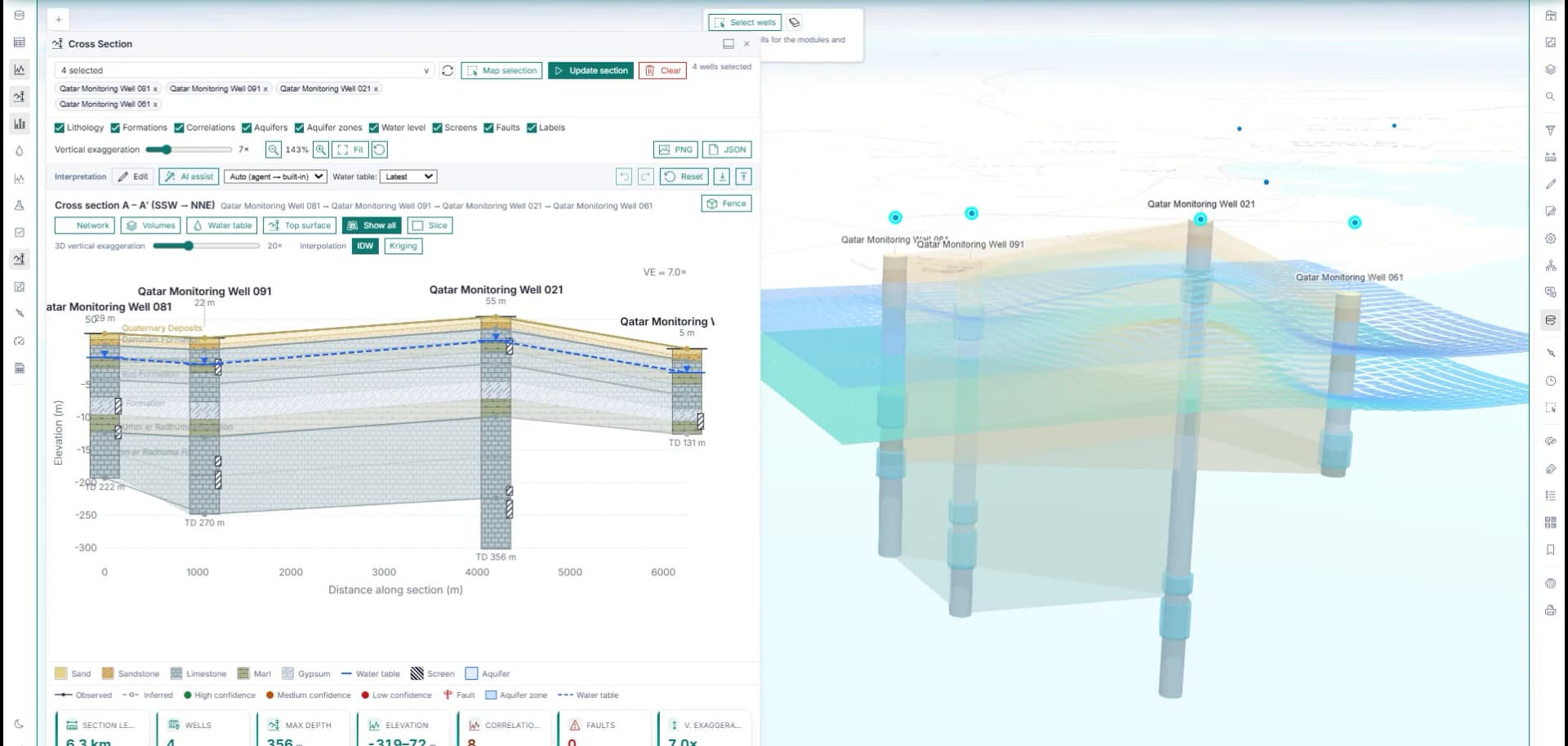Uncheck the Lithology checkbox
Screen dimensions: 1568x746
tap(60, 127)
